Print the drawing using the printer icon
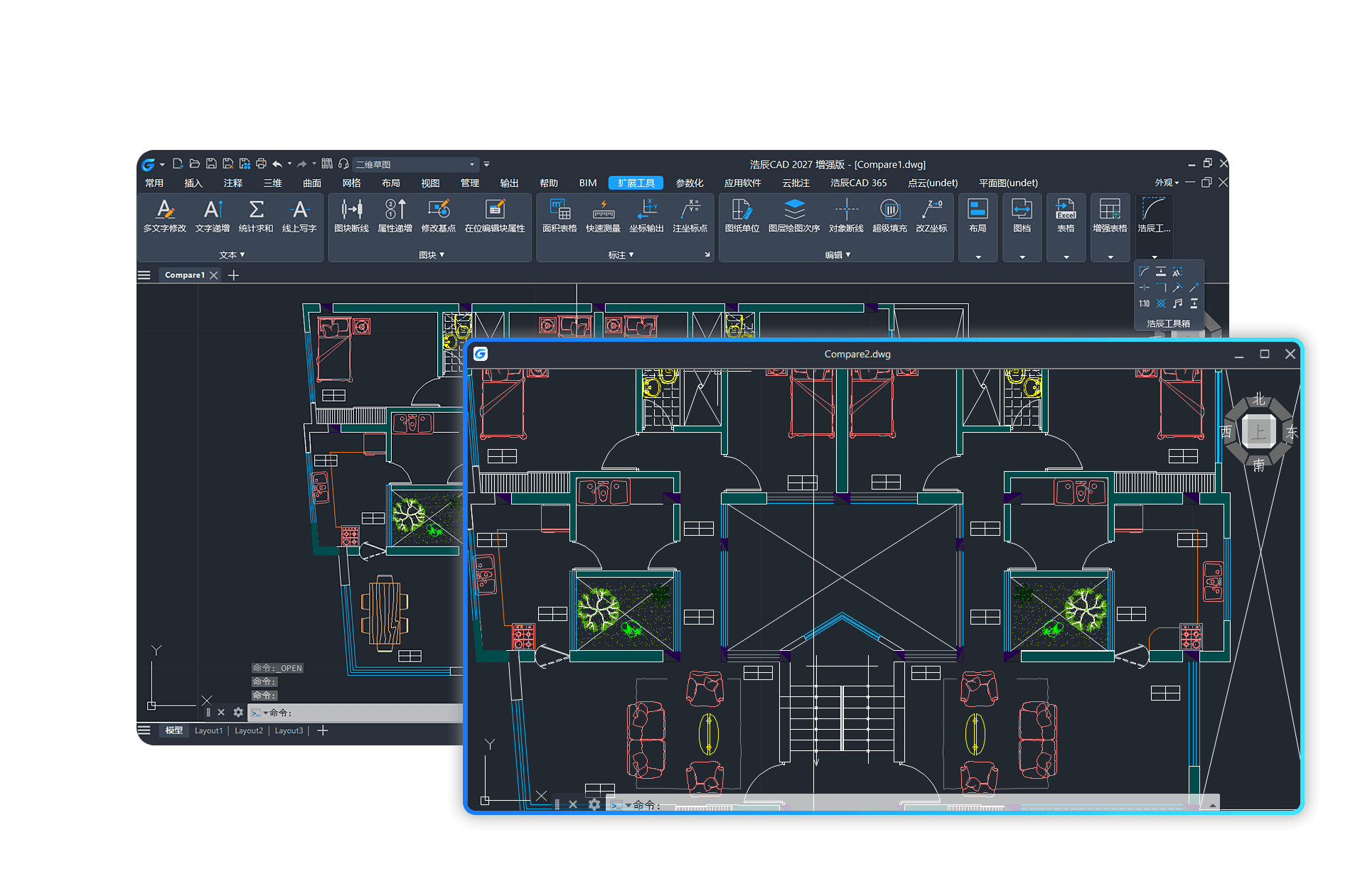The height and width of the screenshot is (896, 1365). (x=261, y=164)
